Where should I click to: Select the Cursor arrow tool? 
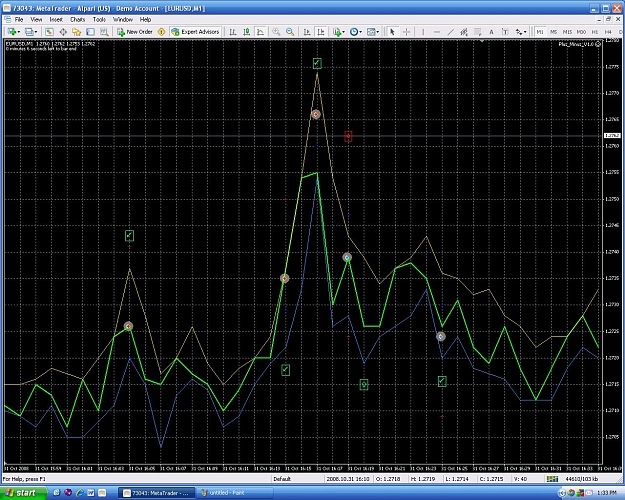coord(392,32)
